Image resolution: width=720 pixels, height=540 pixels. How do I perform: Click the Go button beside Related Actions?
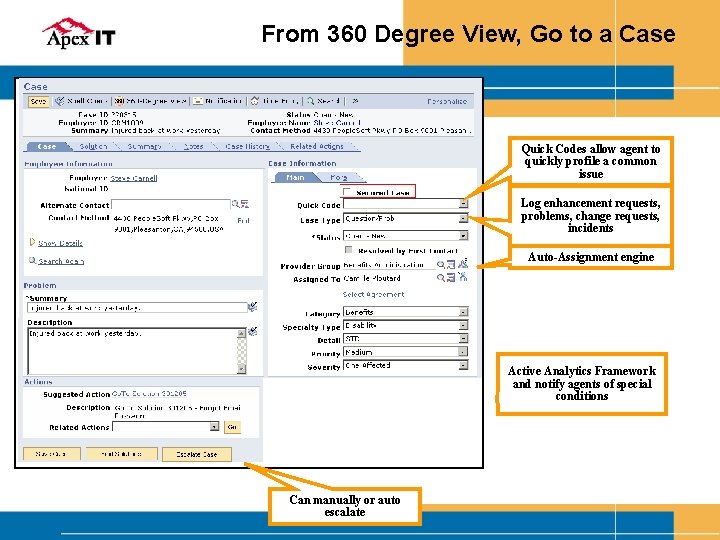(x=232, y=427)
